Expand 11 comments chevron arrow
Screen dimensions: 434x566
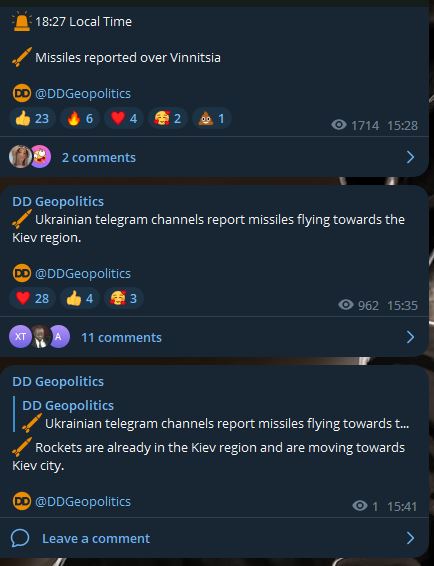[410, 337]
